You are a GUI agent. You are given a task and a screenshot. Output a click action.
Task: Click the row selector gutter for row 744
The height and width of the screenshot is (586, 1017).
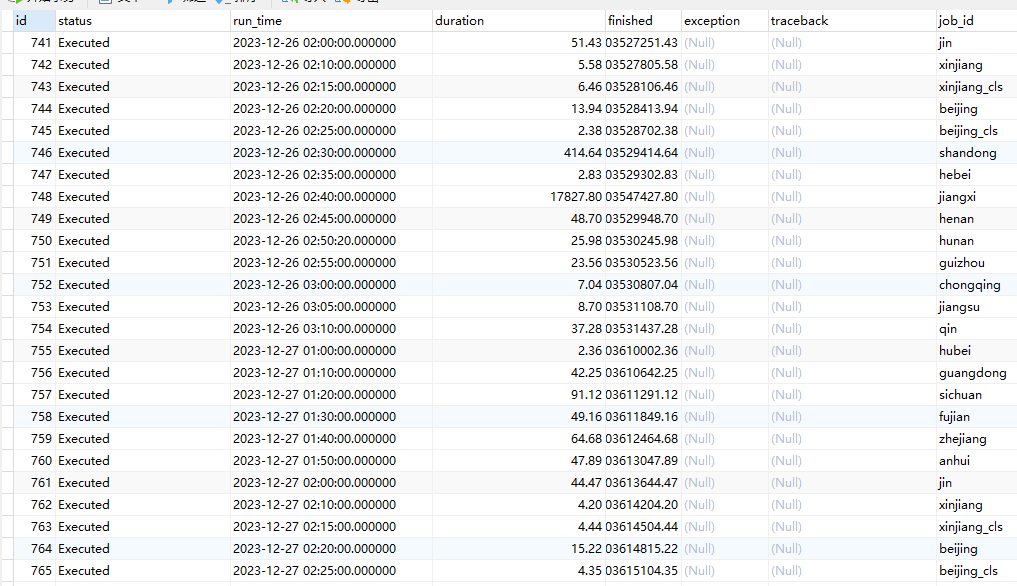coord(6,109)
